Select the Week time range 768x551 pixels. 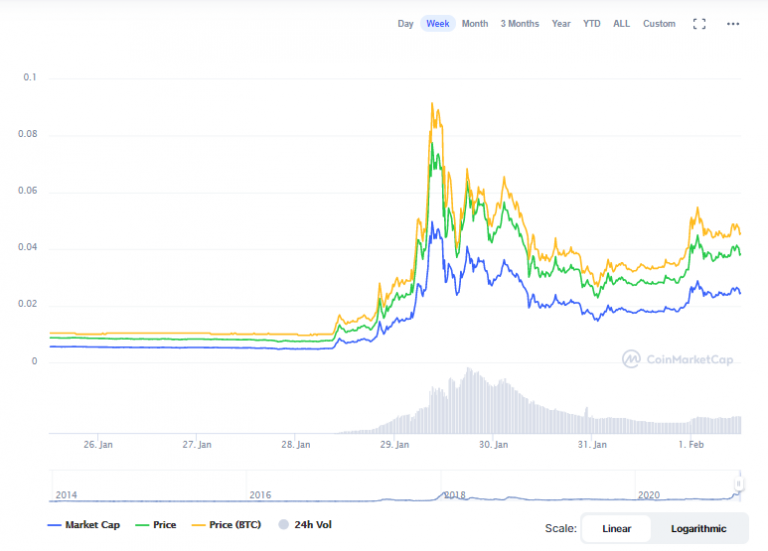click(x=437, y=24)
